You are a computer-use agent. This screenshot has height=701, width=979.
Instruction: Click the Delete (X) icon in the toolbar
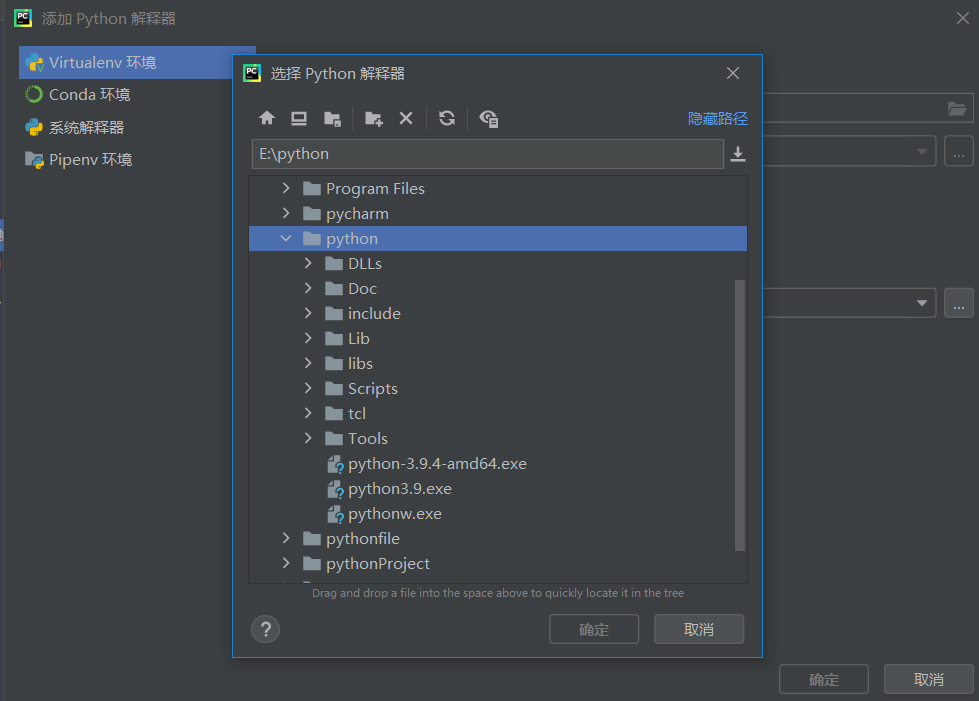coord(406,118)
